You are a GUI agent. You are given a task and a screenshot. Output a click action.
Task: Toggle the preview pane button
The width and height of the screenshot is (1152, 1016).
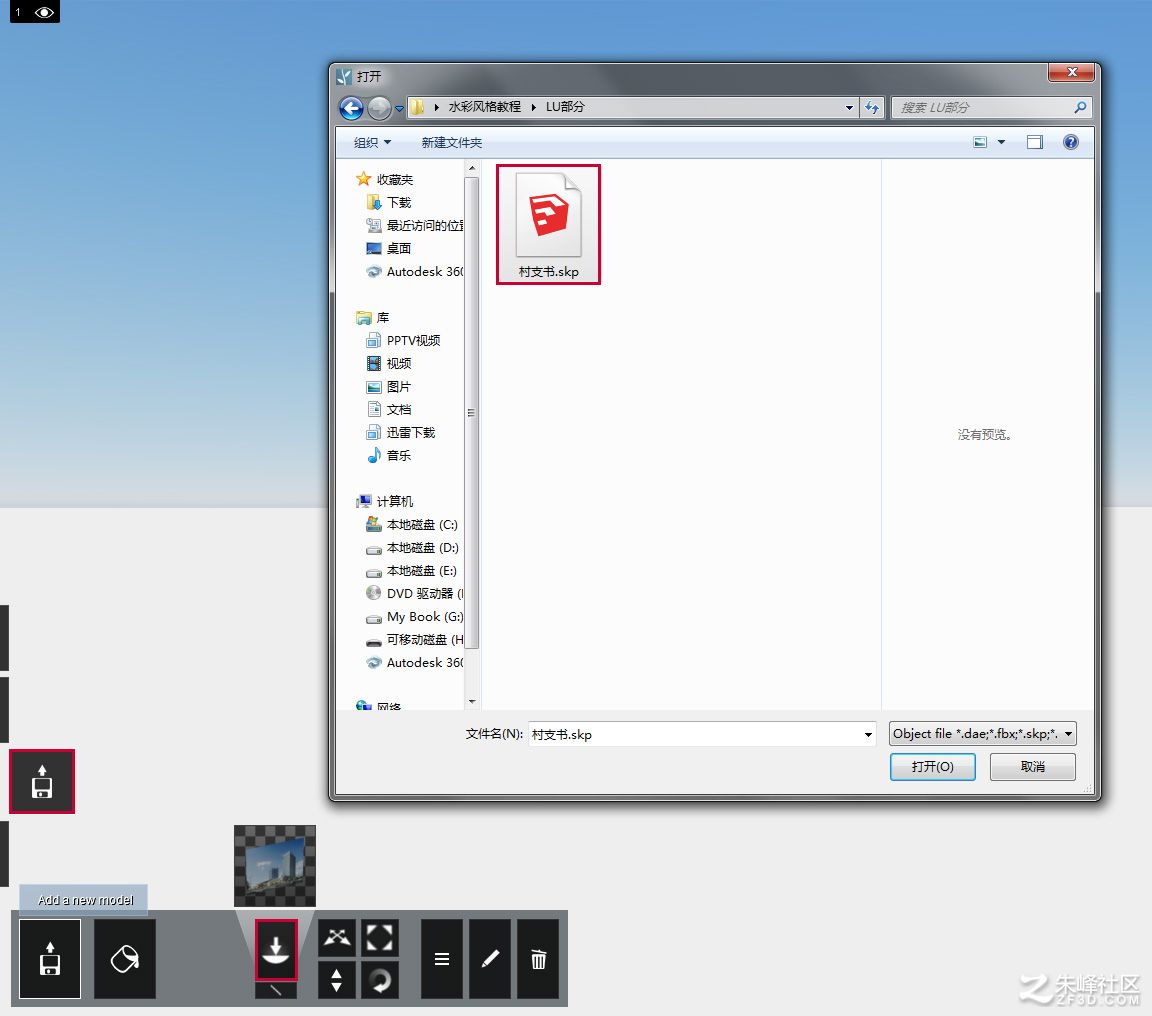1034,142
